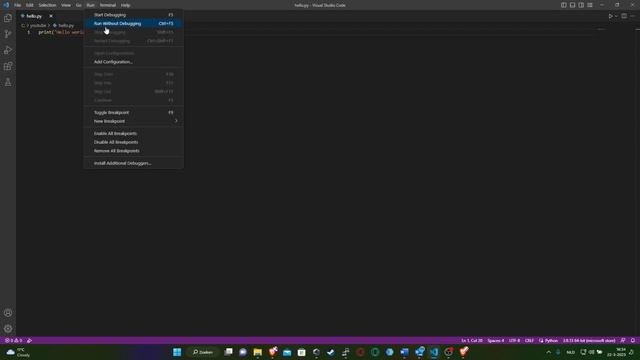Click the Run Python File play button

pos(610,16)
